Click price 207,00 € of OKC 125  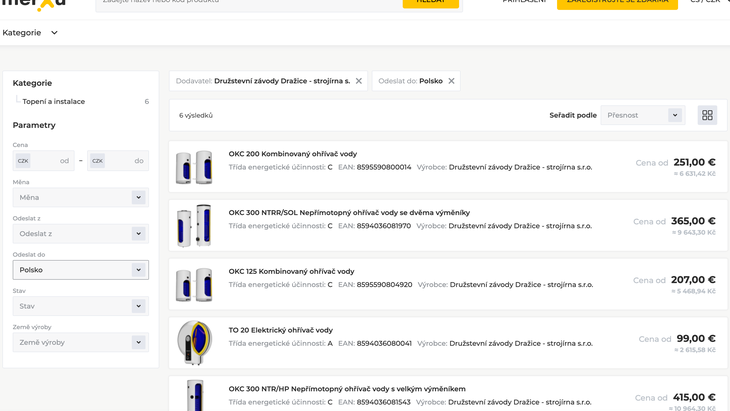tap(693, 279)
